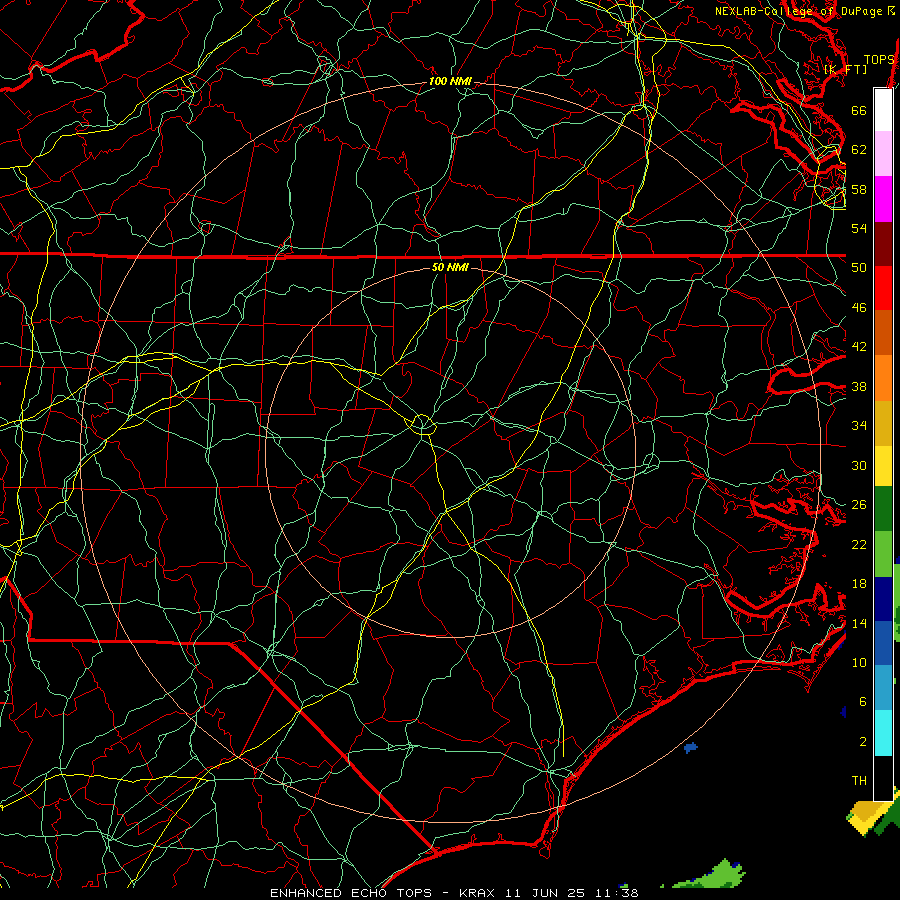
Task: Click the sky blue legend band
Action: click(883, 688)
